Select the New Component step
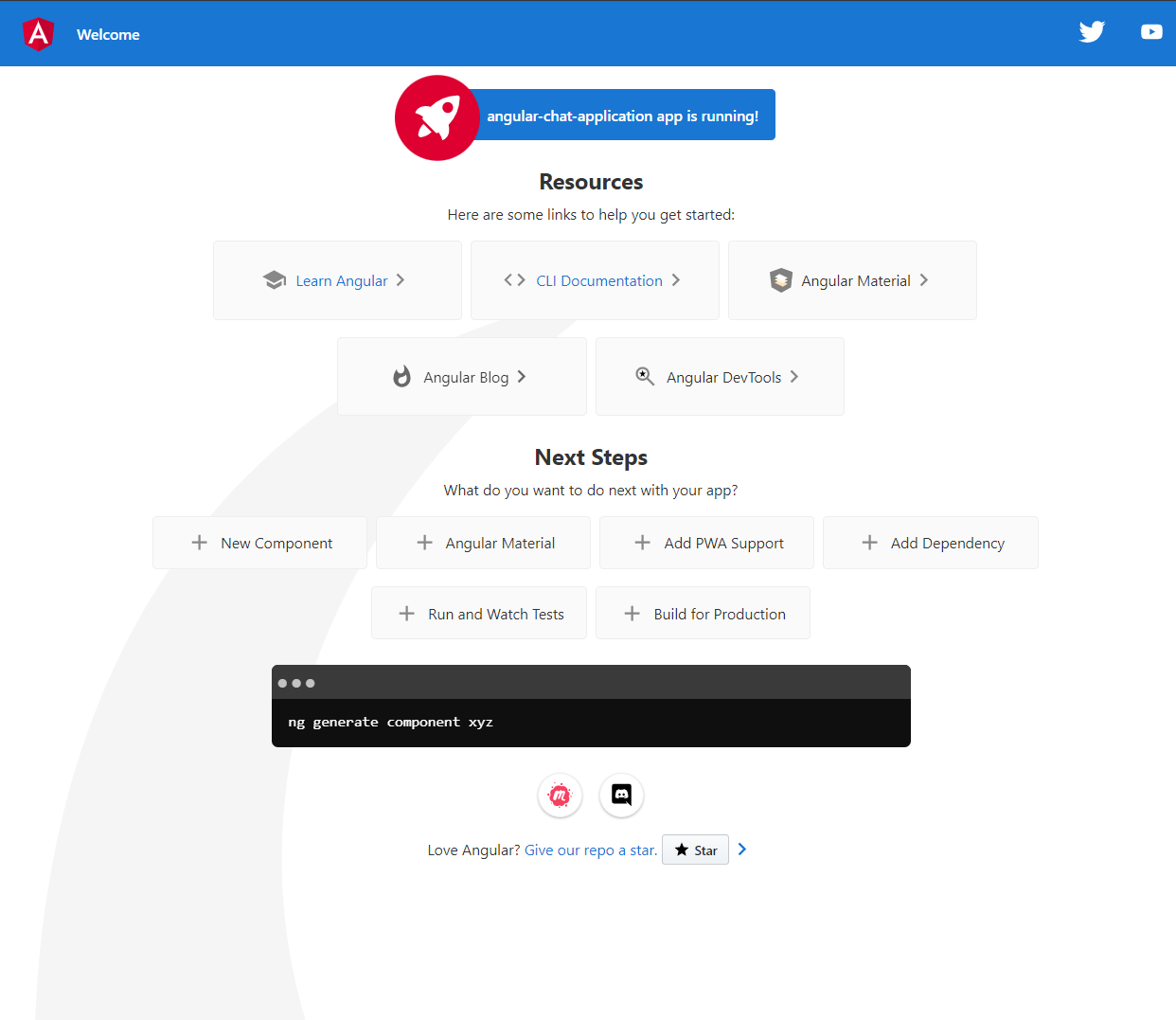1176x1020 pixels. point(259,543)
